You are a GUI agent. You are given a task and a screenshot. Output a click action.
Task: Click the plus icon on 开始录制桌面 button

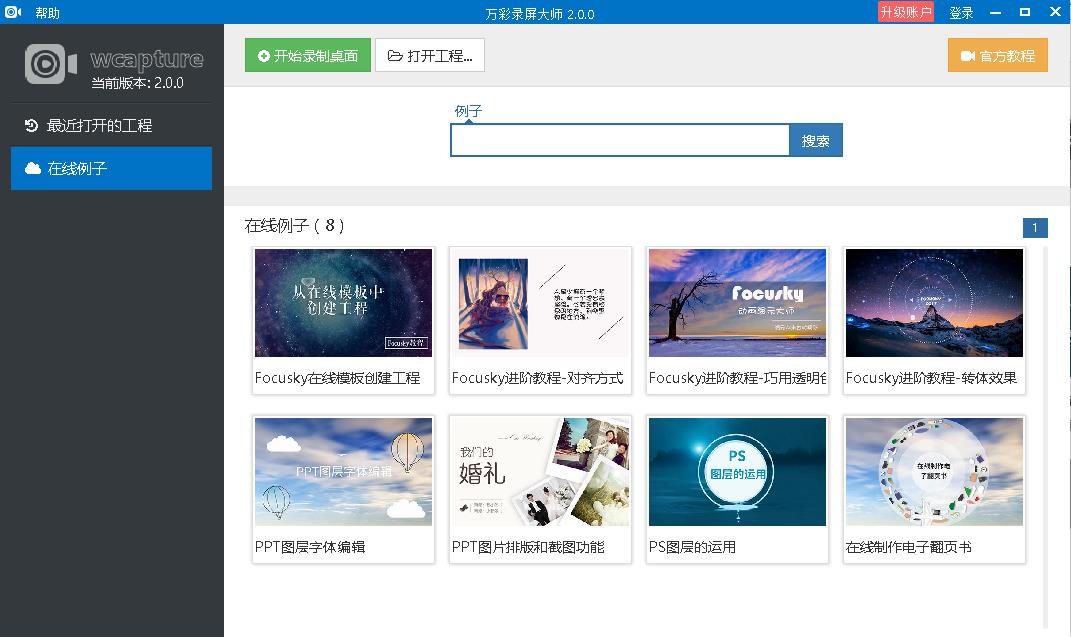pos(264,56)
